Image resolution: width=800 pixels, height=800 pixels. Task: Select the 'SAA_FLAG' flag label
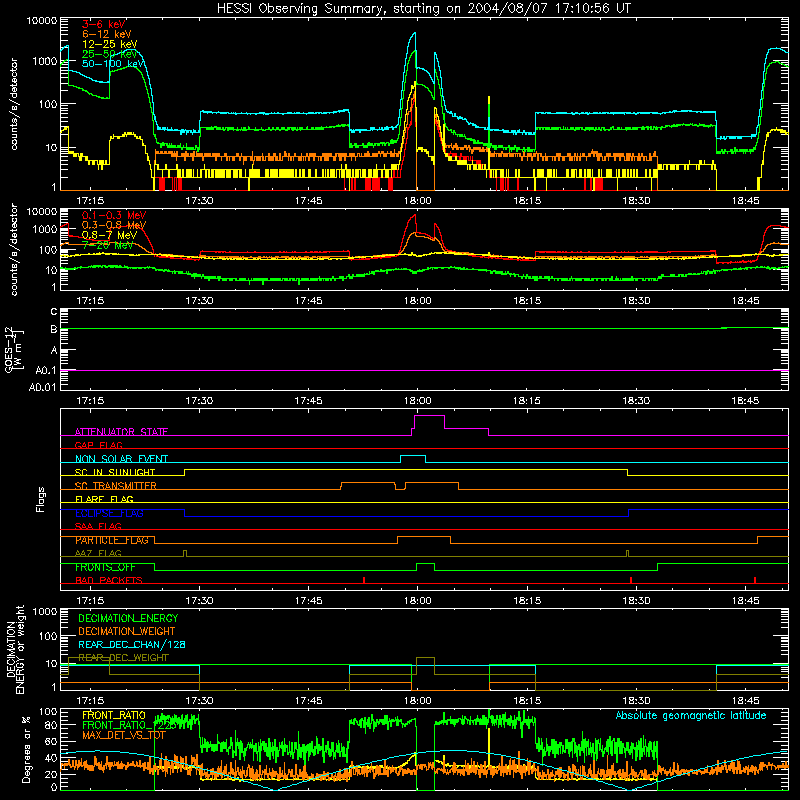click(x=98, y=526)
